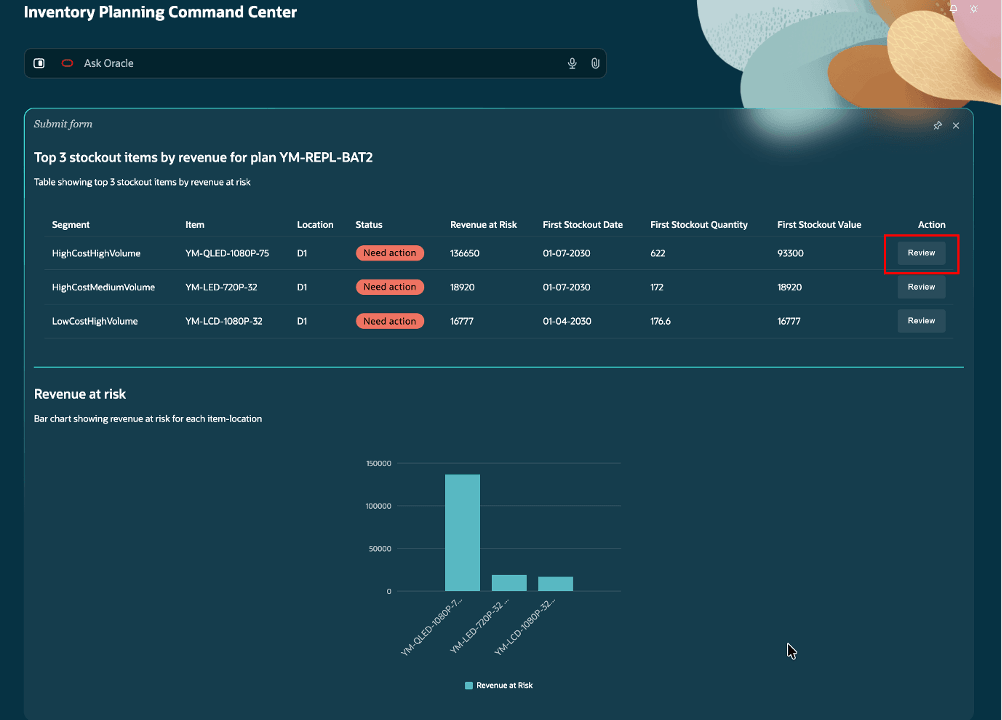Close the Submit form card

(956, 125)
